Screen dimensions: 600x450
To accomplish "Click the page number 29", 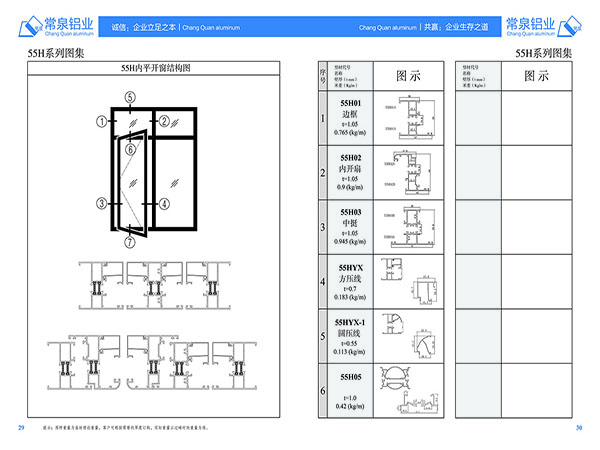I will point(21,427).
